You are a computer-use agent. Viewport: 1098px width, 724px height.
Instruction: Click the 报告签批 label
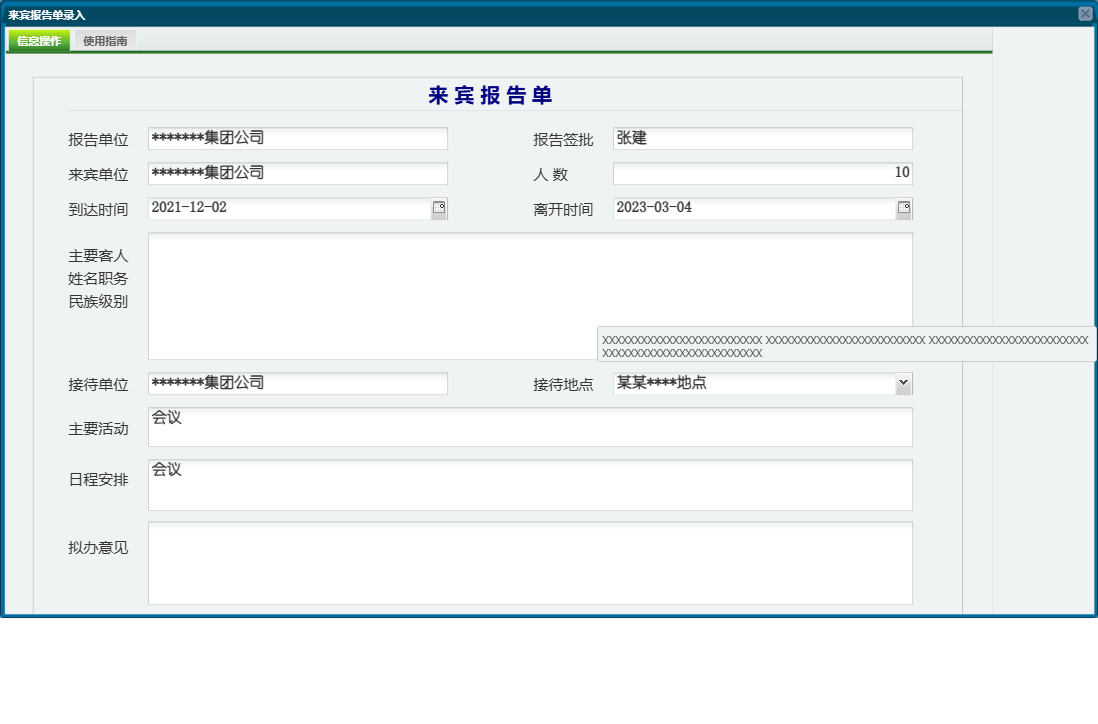point(563,139)
